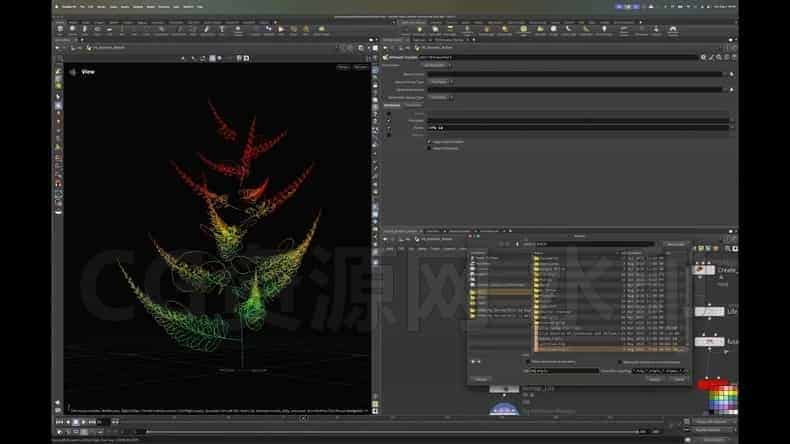This screenshot has height=444, width=790.
Task: Select the Grid tool on Create shelf
Action: pyautogui.click(x=109, y=30)
